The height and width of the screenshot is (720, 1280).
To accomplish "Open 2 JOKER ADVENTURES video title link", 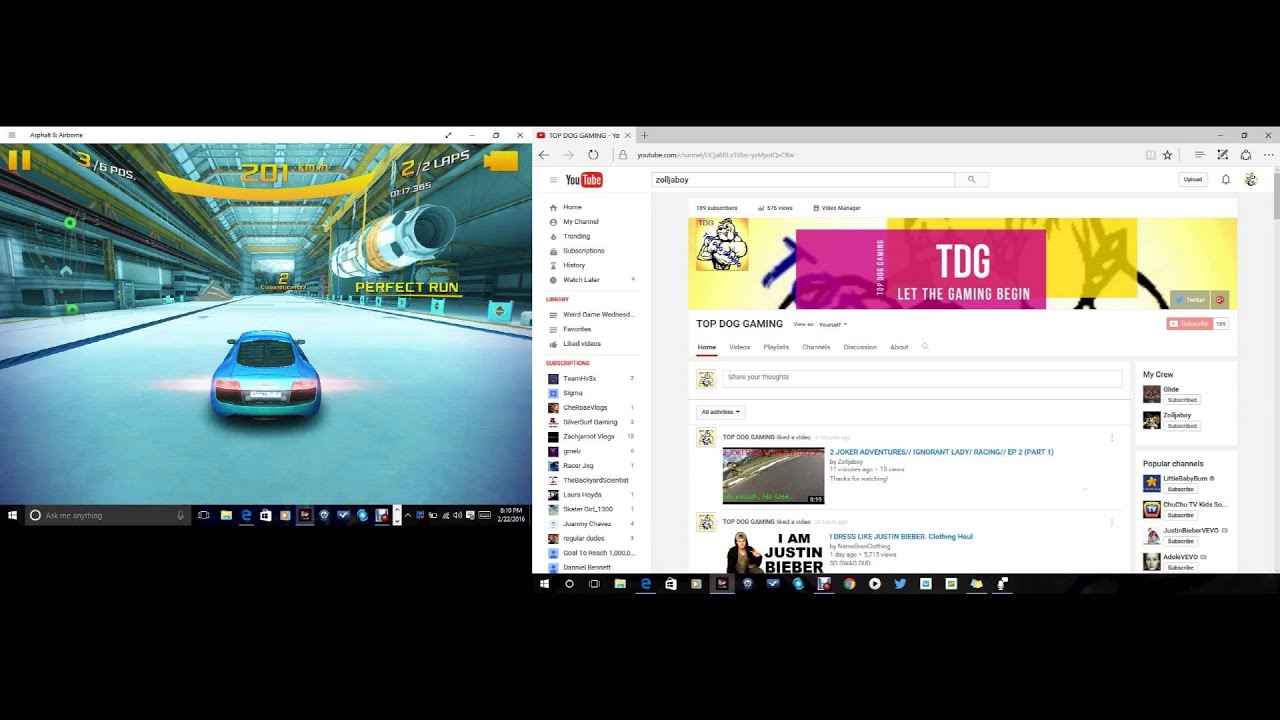I will click(941, 452).
